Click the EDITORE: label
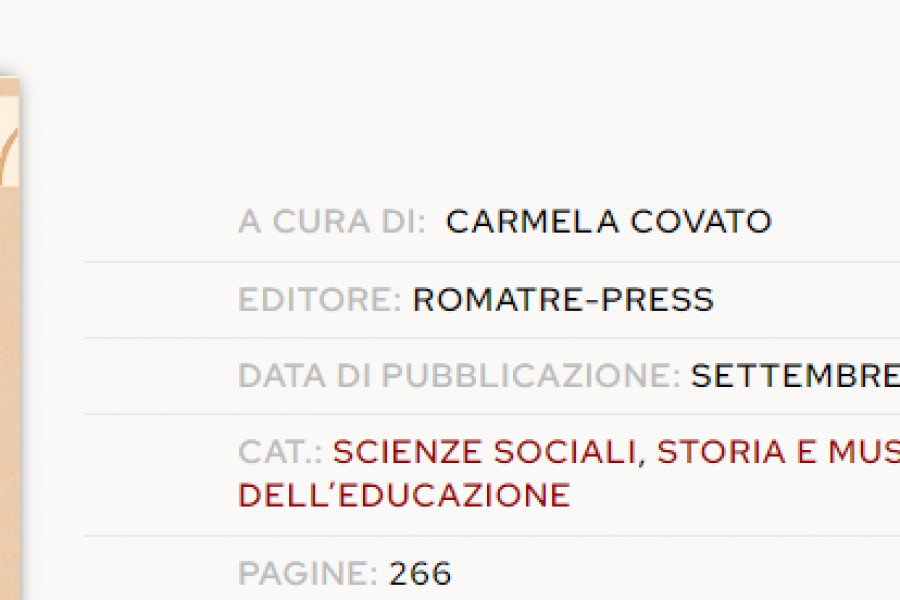 tap(319, 299)
